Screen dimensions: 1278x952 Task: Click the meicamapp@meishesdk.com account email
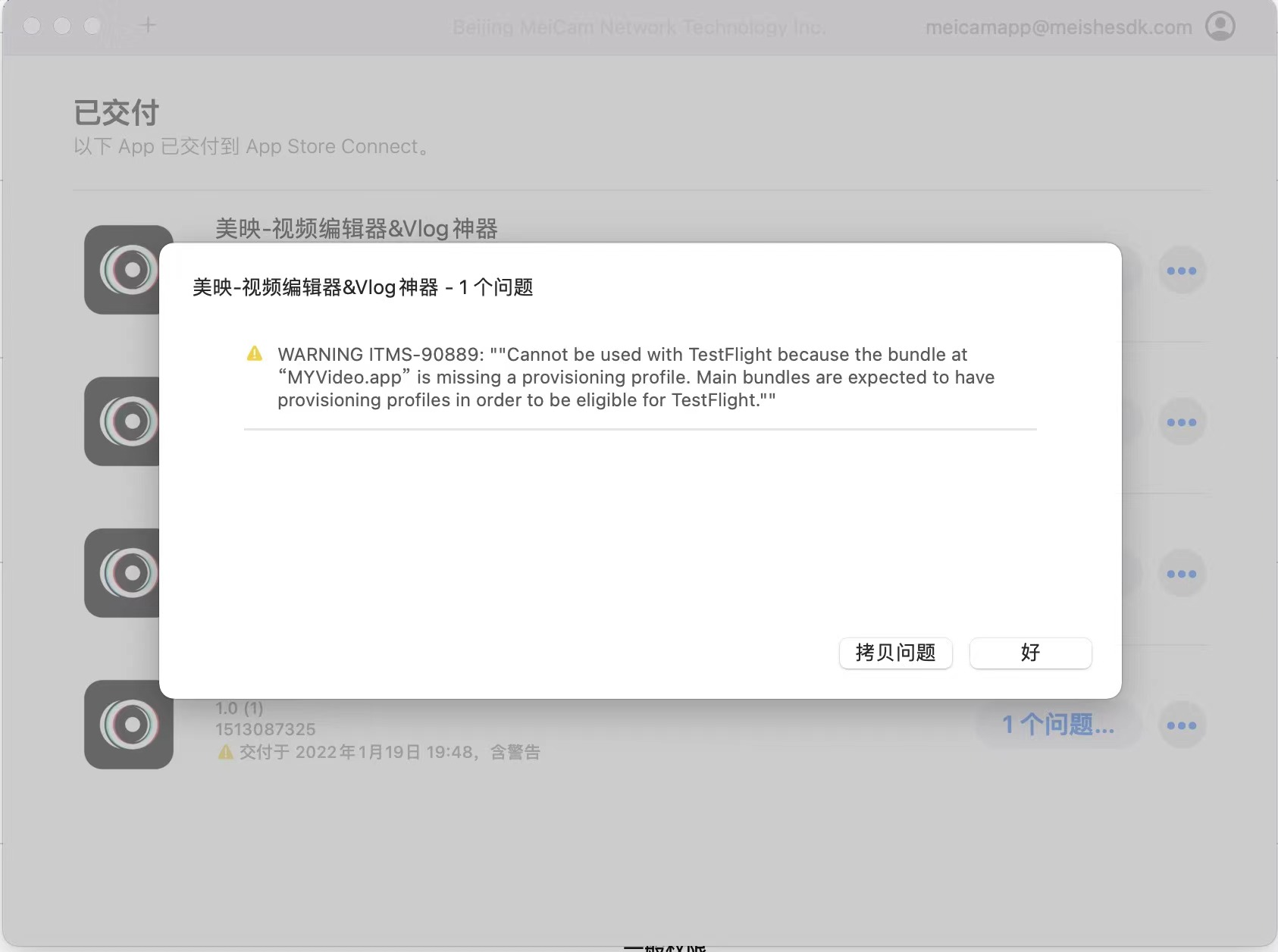(x=1058, y=27)
